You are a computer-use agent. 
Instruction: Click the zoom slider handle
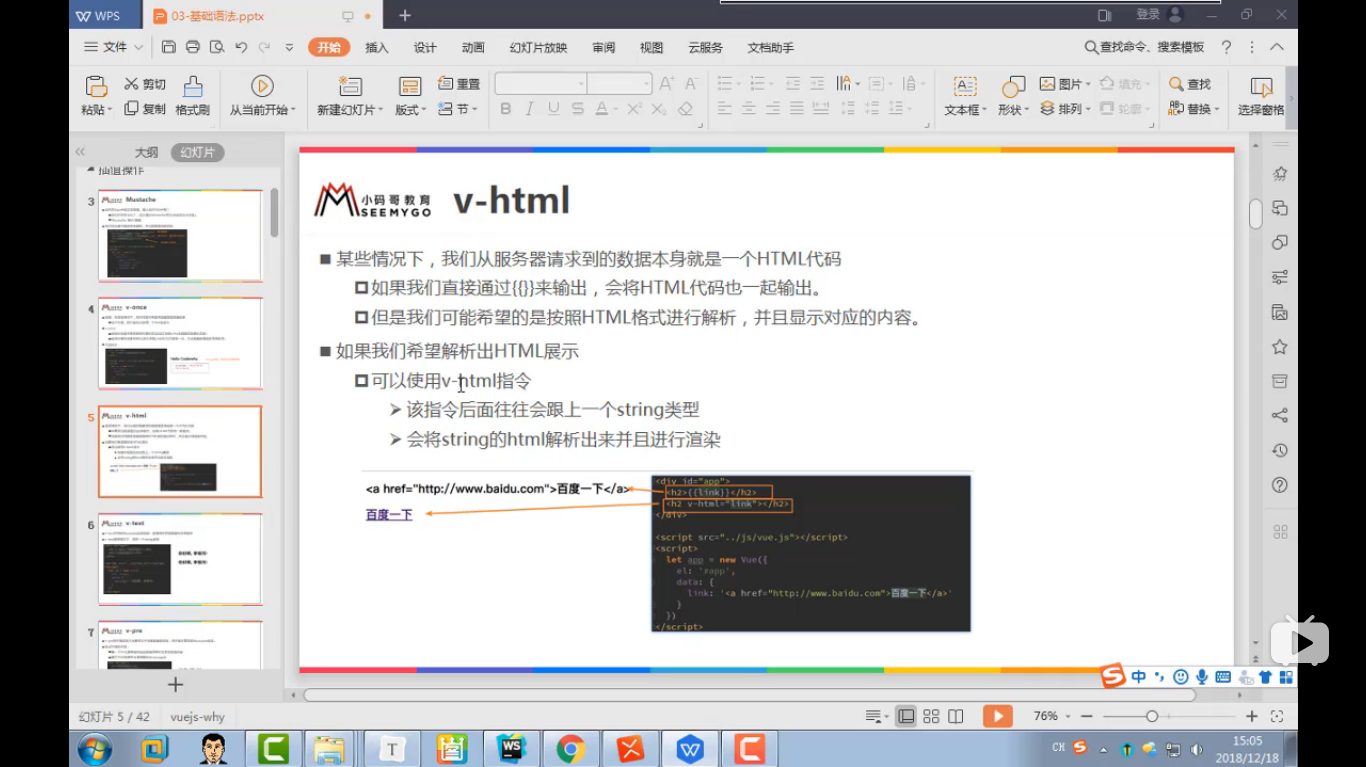[1152, 716]
